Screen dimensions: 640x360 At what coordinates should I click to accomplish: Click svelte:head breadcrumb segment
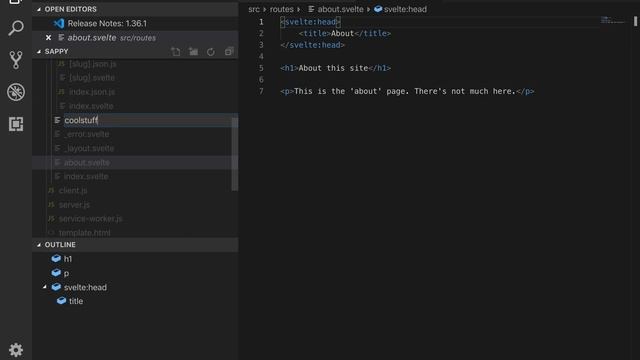pos(405,9)
